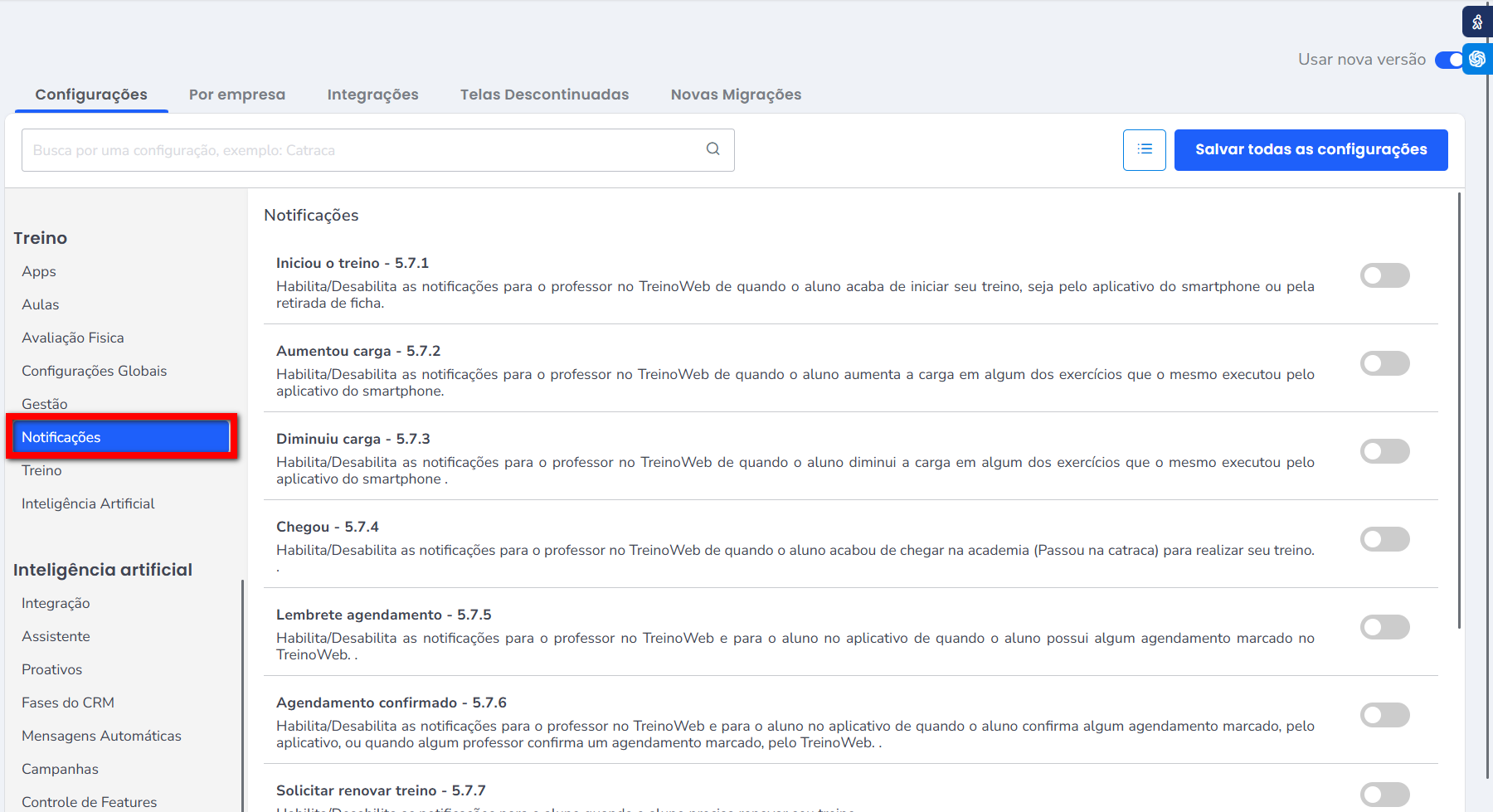Enable Iniciou o treino notification

[x=1384, y=275]
